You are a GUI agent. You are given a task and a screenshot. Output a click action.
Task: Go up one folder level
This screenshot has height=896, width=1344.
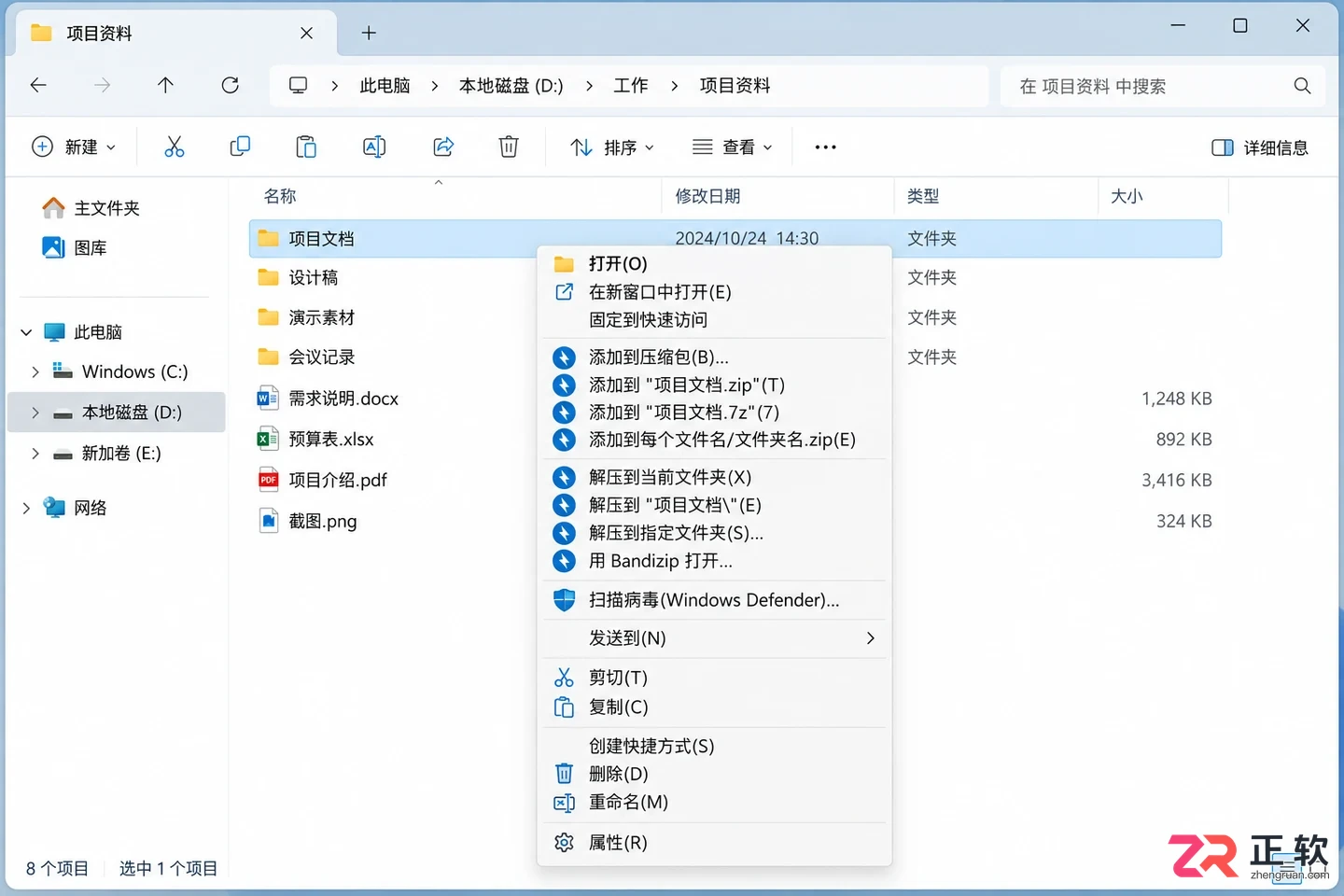click(x=165, y=86)
